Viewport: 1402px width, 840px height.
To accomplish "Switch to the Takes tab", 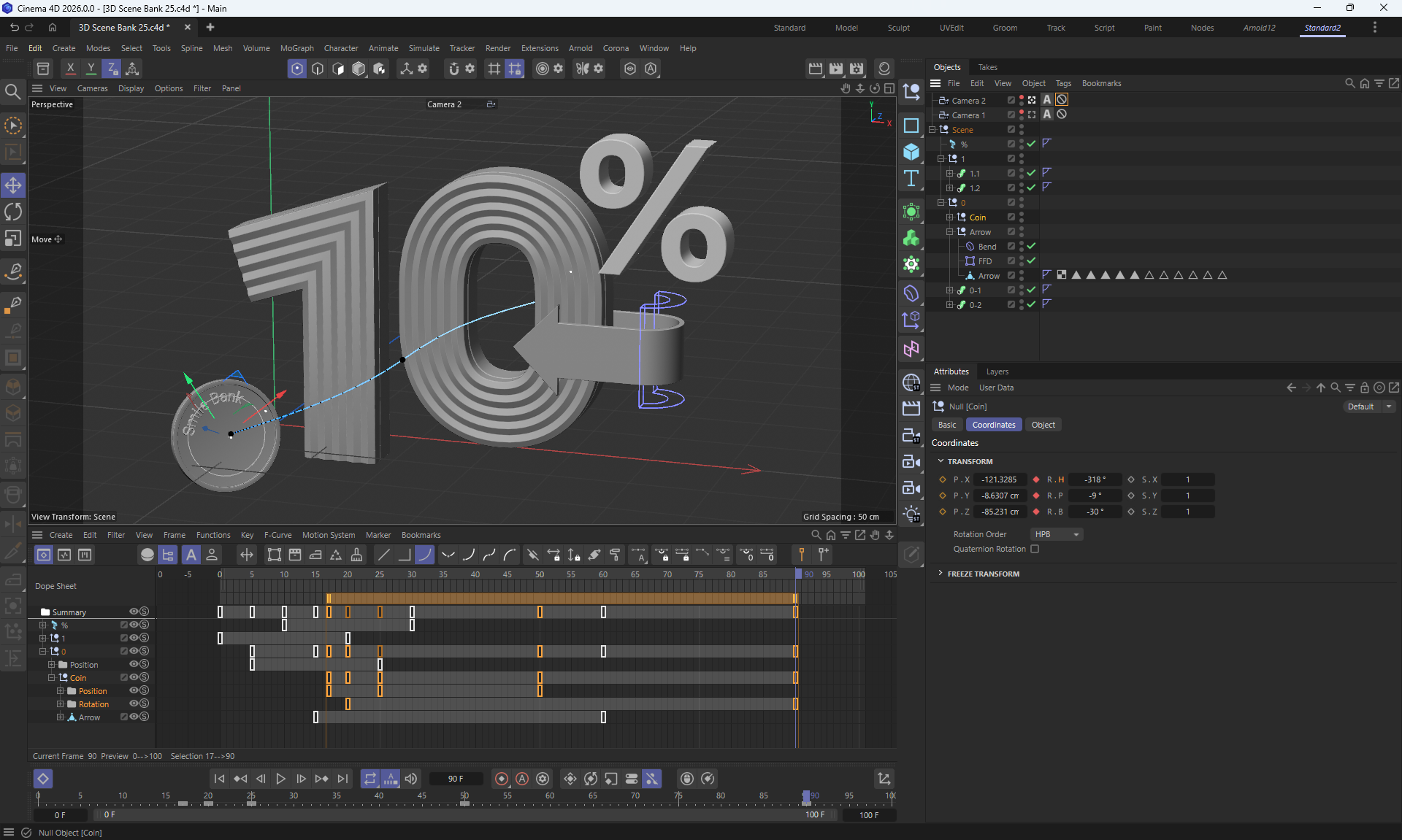I will pos(987,67).
